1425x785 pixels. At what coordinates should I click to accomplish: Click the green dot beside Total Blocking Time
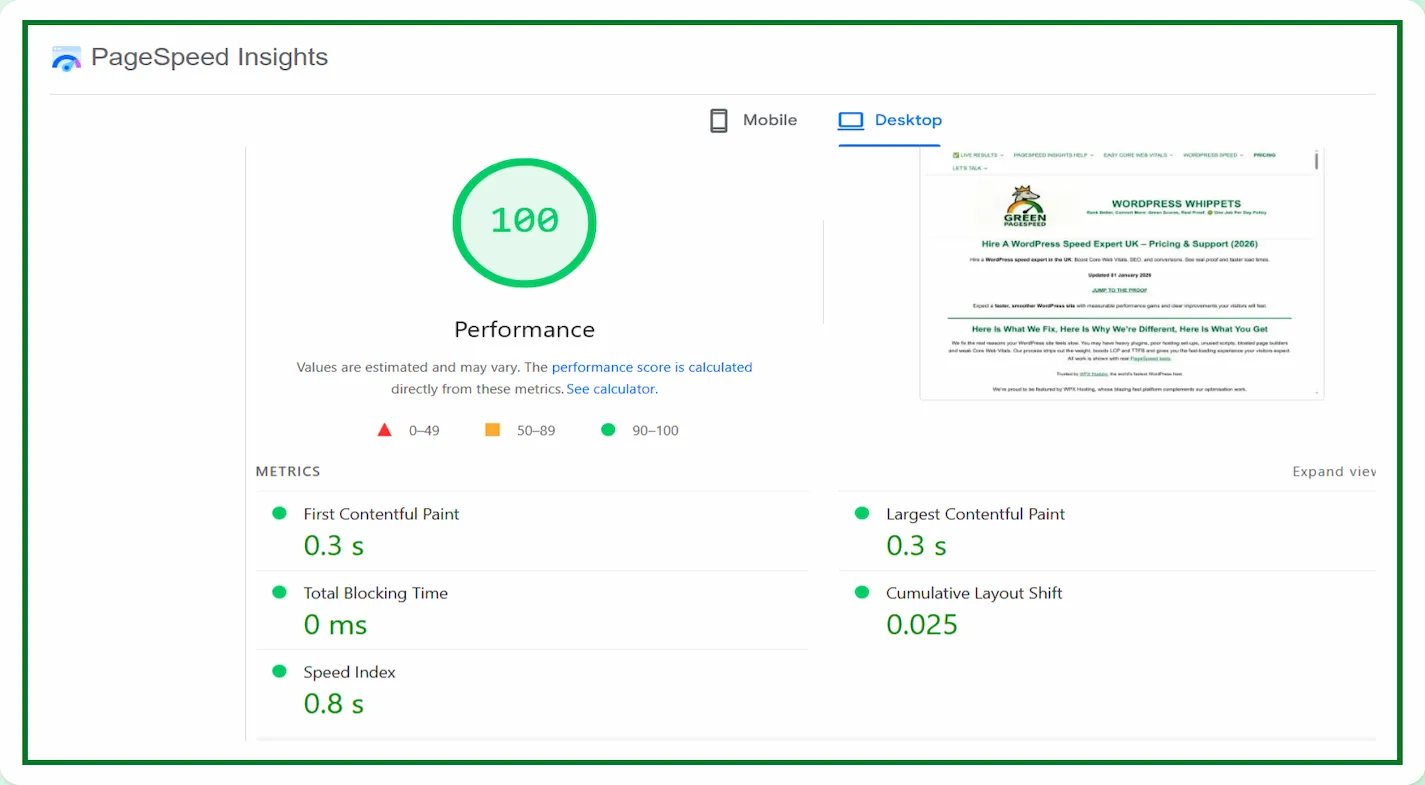(x=279, y=592)
